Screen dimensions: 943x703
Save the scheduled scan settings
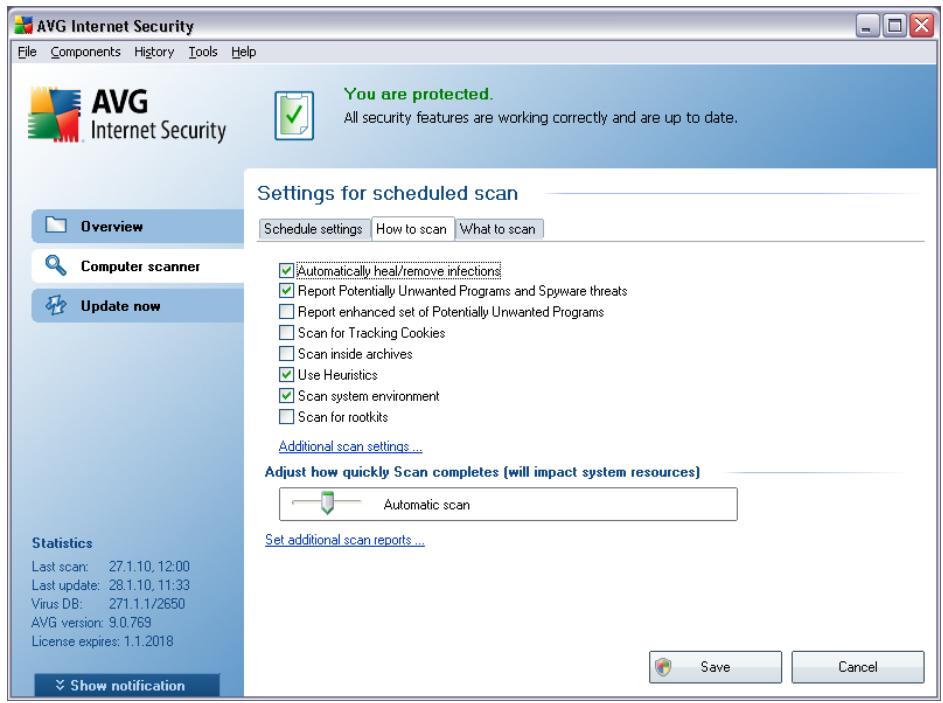point(715,666)
